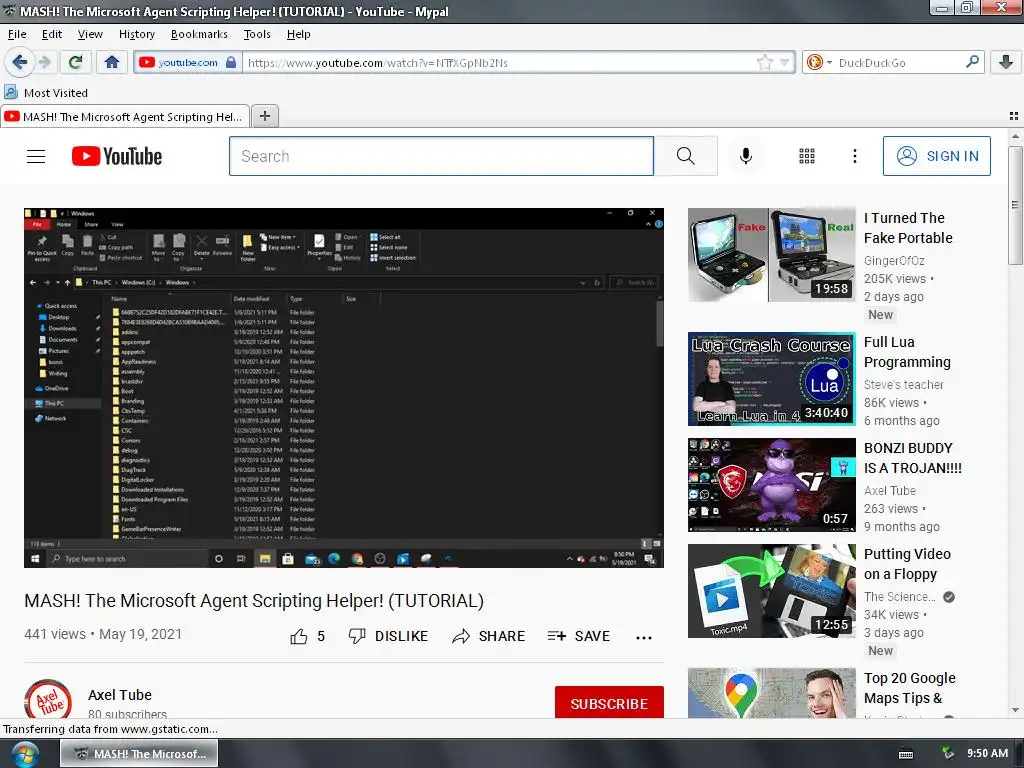
Task: Click the DuckDuckGo search field
Action: [x=898, y=63]
